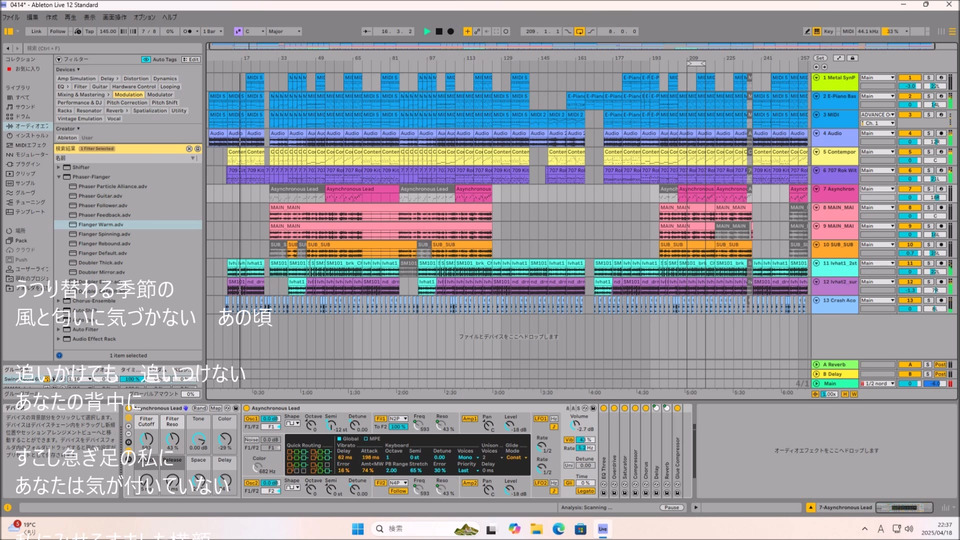This screenshot has height=540, width=960.
Task: Expand the Shifter folder
Action: [x=59, y=167]
